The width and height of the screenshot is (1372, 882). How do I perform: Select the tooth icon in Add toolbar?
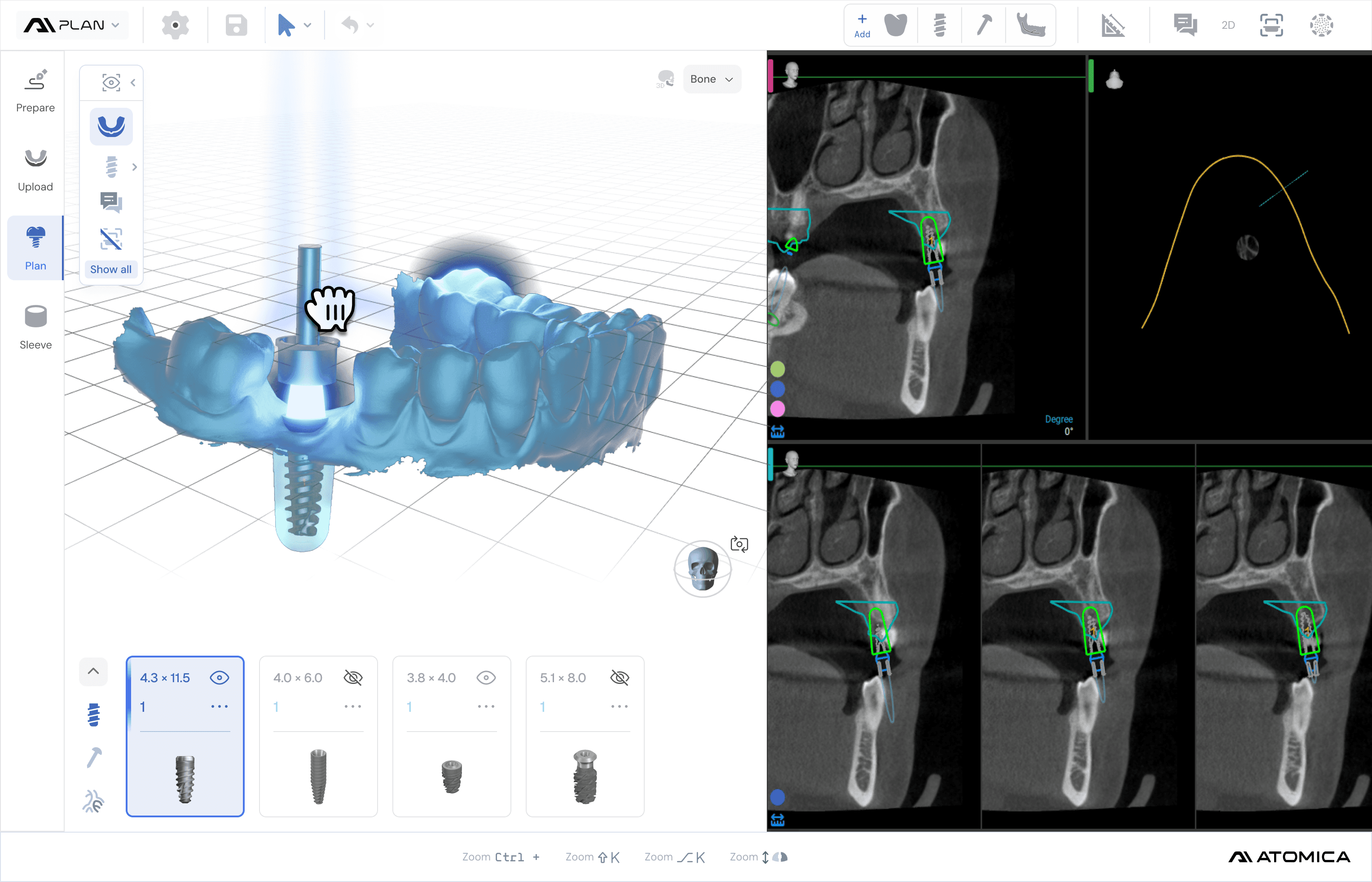[x=895, y=25]
